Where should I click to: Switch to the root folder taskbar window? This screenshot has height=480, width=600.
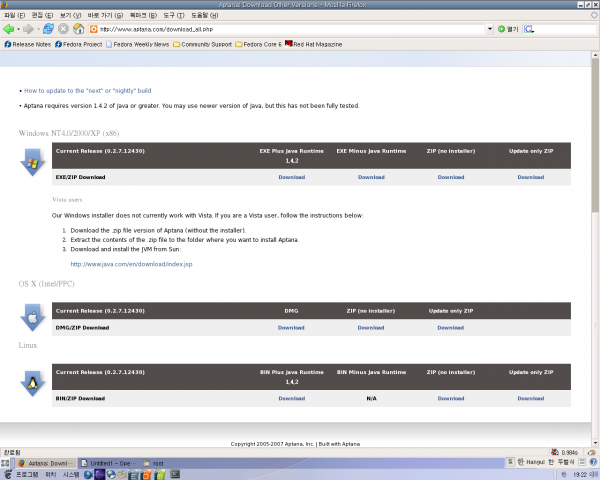(x=153, y=463)
